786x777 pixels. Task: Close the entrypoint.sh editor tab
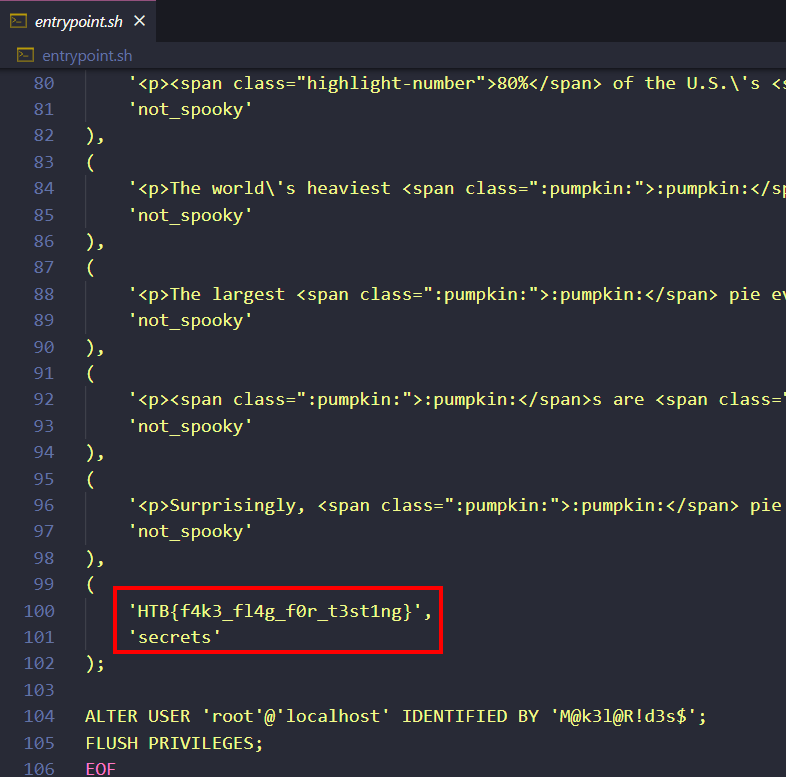139,21
